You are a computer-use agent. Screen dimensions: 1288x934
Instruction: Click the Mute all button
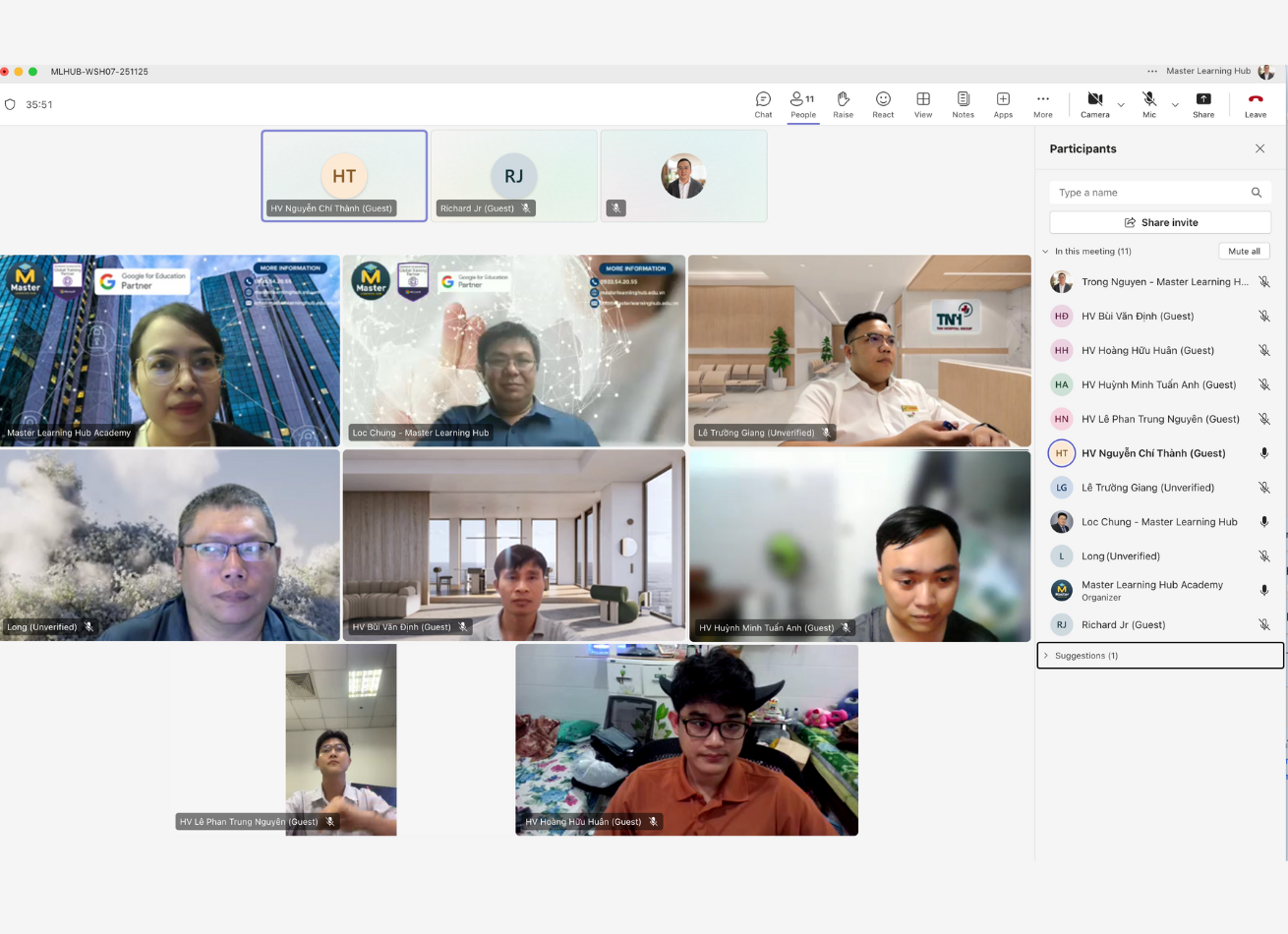pyautogui.click(x=1244, y=252)
